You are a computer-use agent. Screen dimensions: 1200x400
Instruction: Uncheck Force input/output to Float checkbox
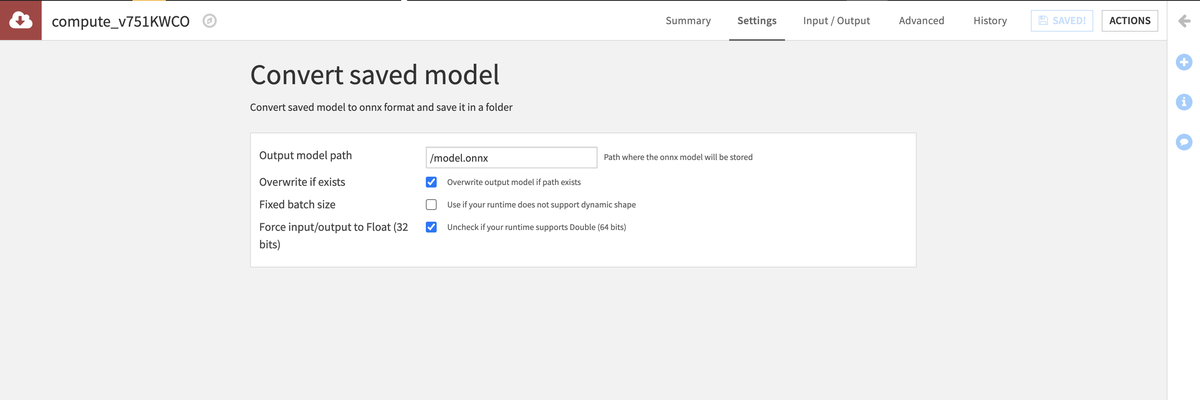(x=431, y=227)
